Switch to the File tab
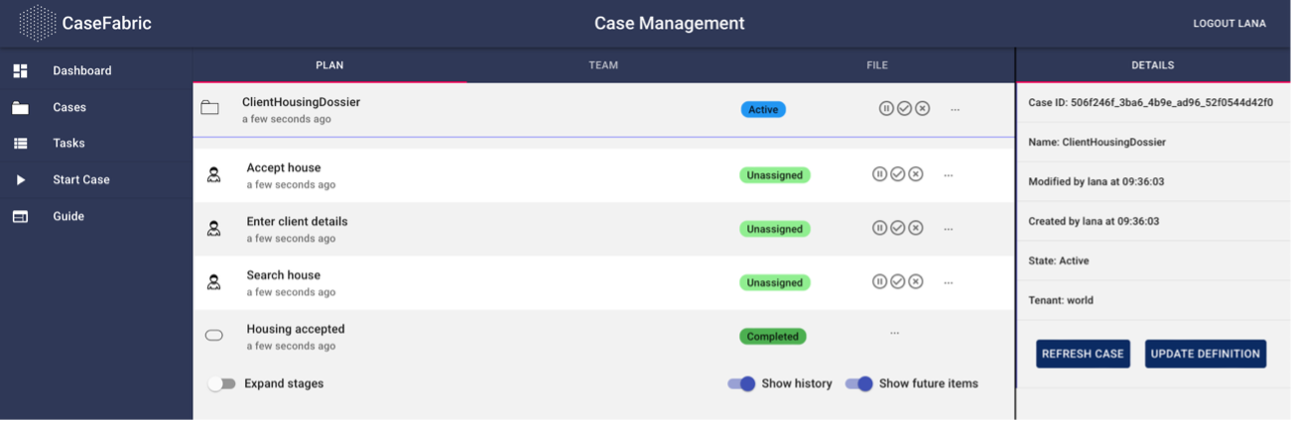Viewport: 1295px width, 424px height. click(877, 66)
